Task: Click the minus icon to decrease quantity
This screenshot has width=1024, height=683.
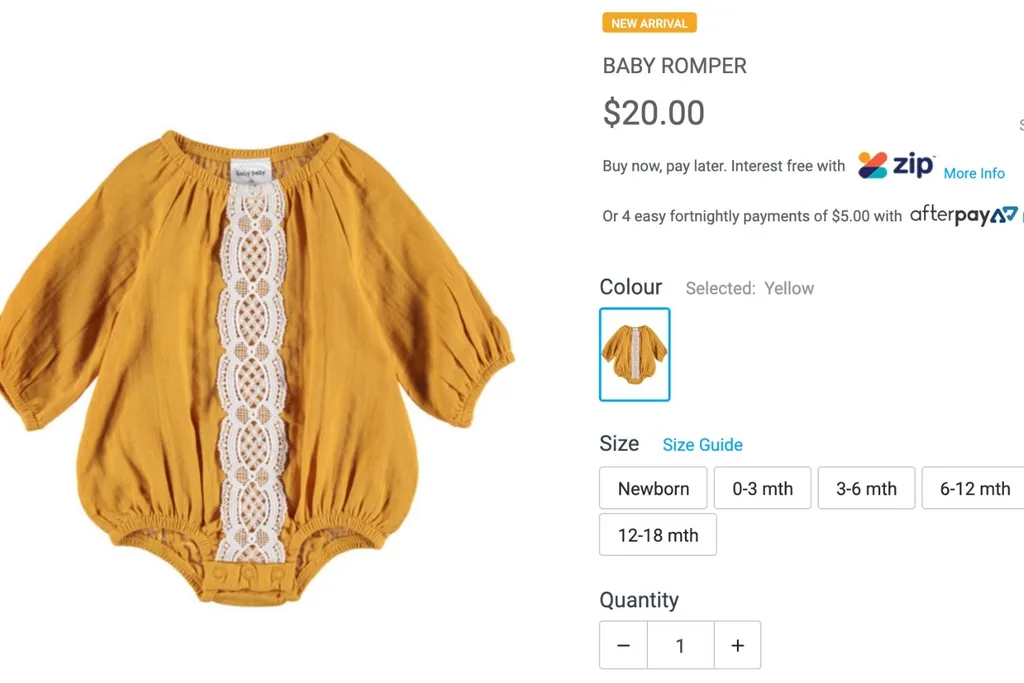Action: tap(623, 645)
